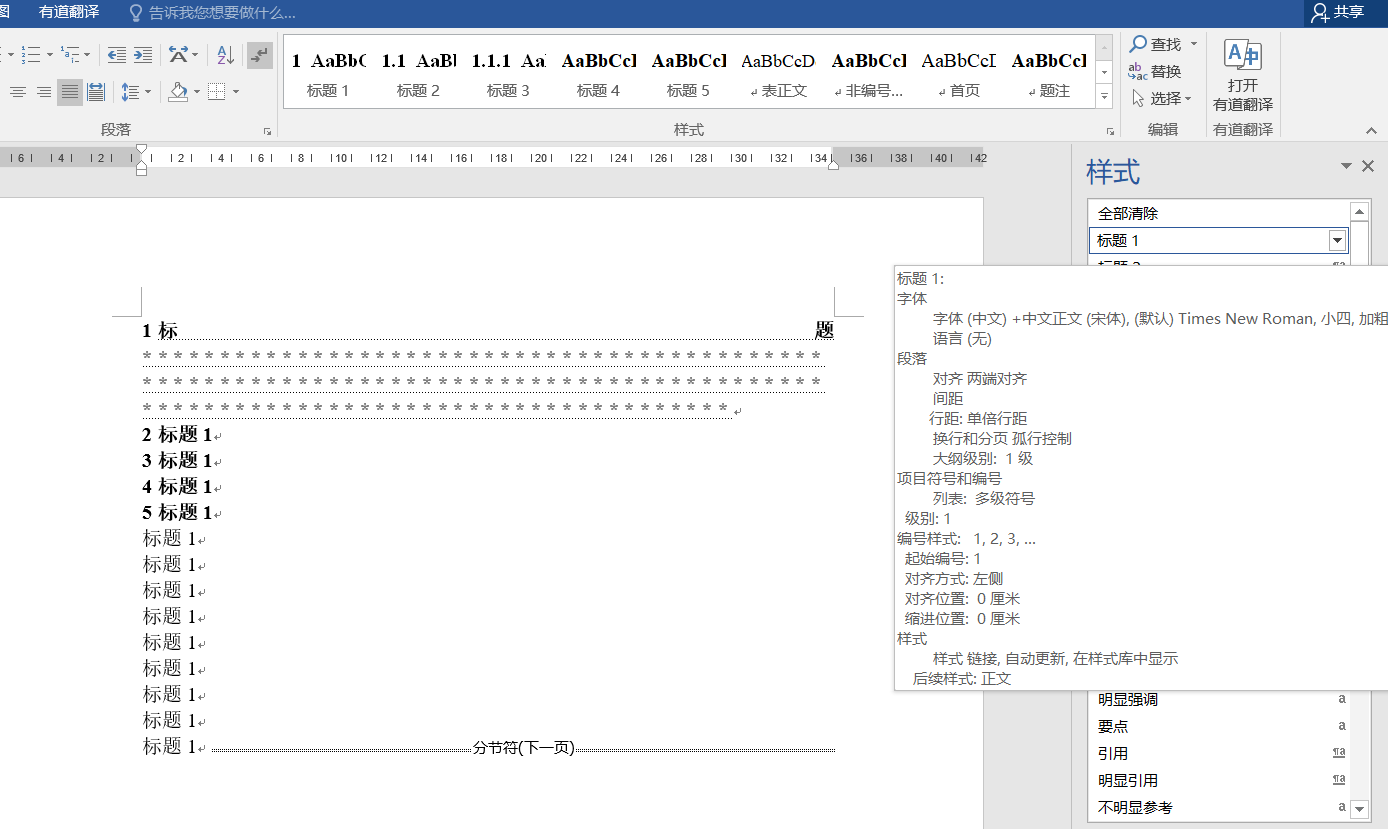Viewport: 1388px width, 829px height.
Task: Select 明显引用 style in pane
Action: (1218, 781)
